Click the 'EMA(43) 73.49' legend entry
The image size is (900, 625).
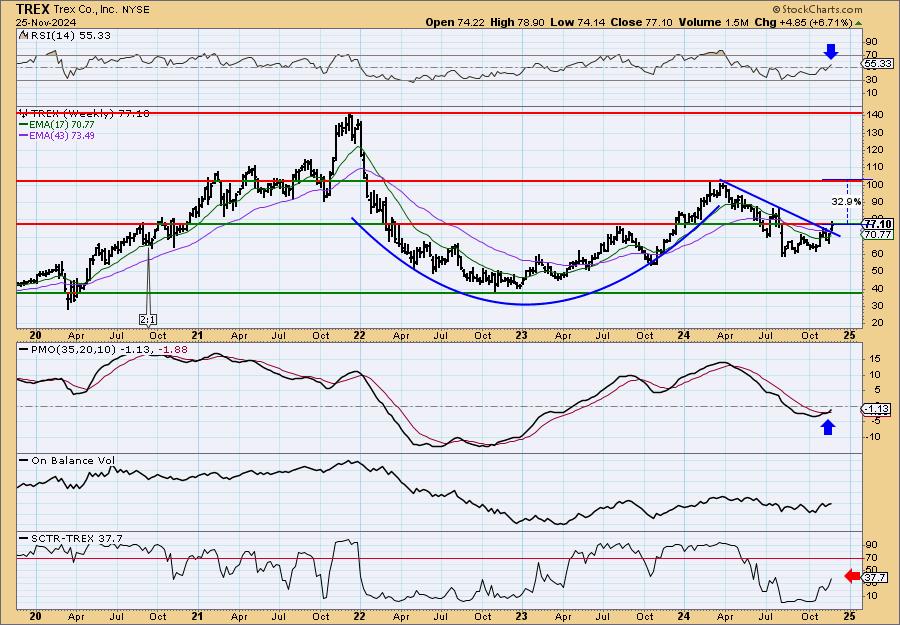coord(57,135)
